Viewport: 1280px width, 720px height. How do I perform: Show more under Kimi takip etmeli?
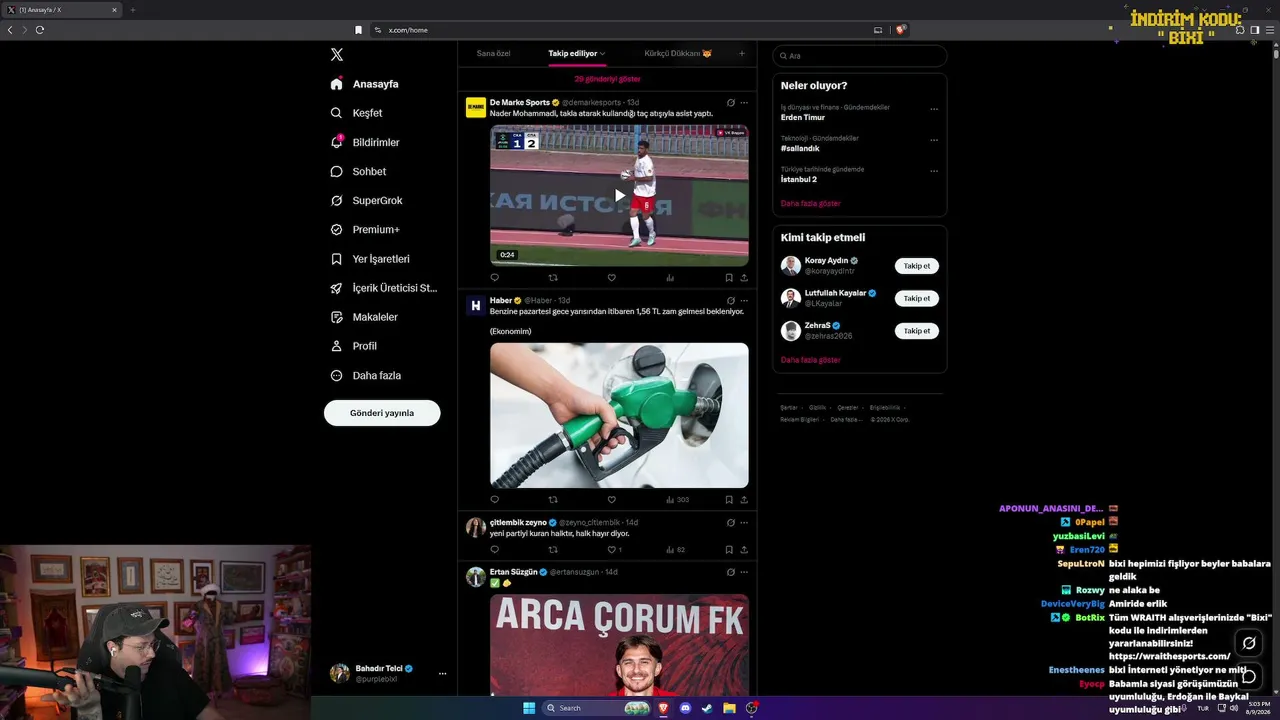click(x=811, y=359)
